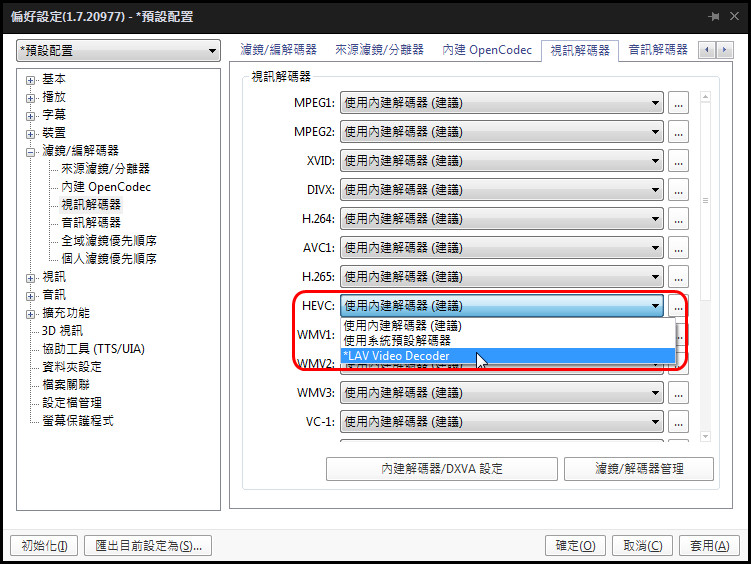
Task: Select *LAV Video Decoder option
Action: (508, 356)
